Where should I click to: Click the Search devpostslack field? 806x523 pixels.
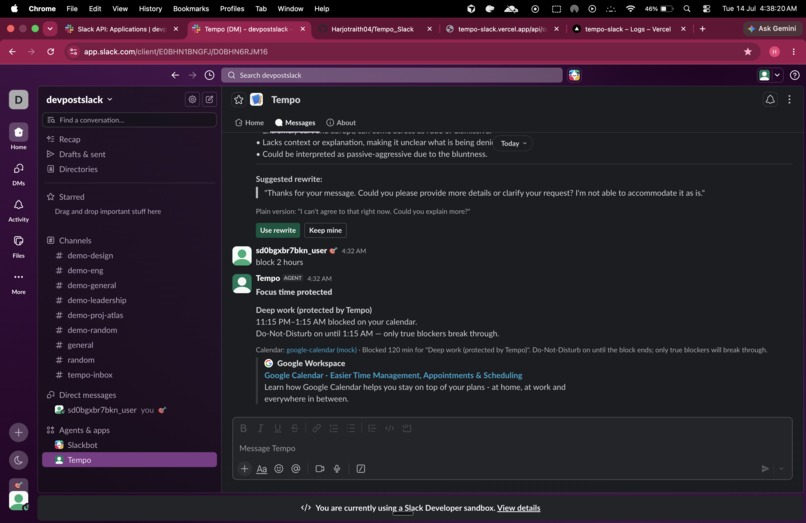tap(392, 75)
